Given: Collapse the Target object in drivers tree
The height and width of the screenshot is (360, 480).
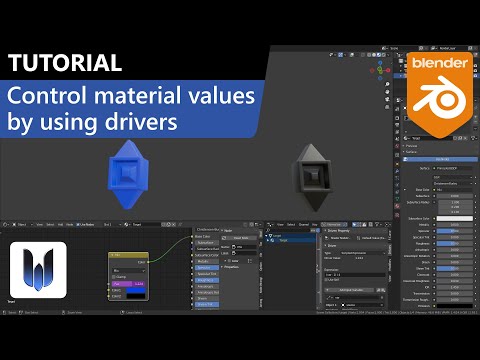Looking at the screenshot, I should [266, 236].
